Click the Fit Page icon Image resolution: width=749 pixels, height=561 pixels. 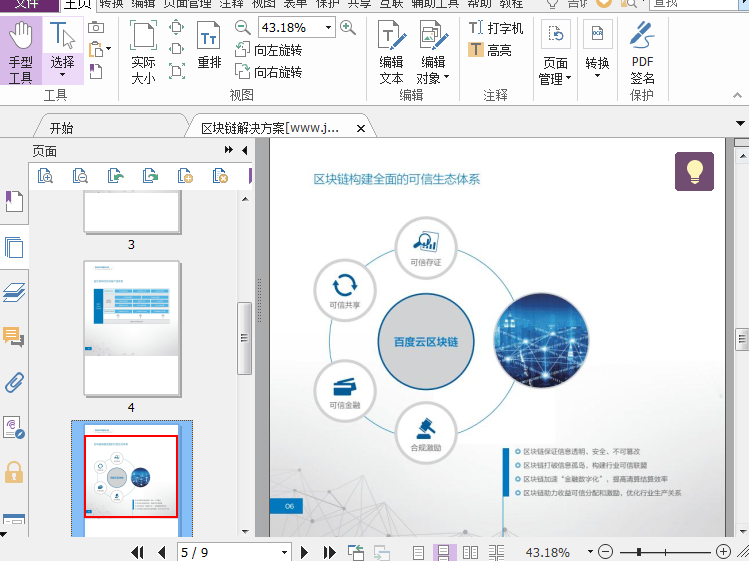[177, 27]
